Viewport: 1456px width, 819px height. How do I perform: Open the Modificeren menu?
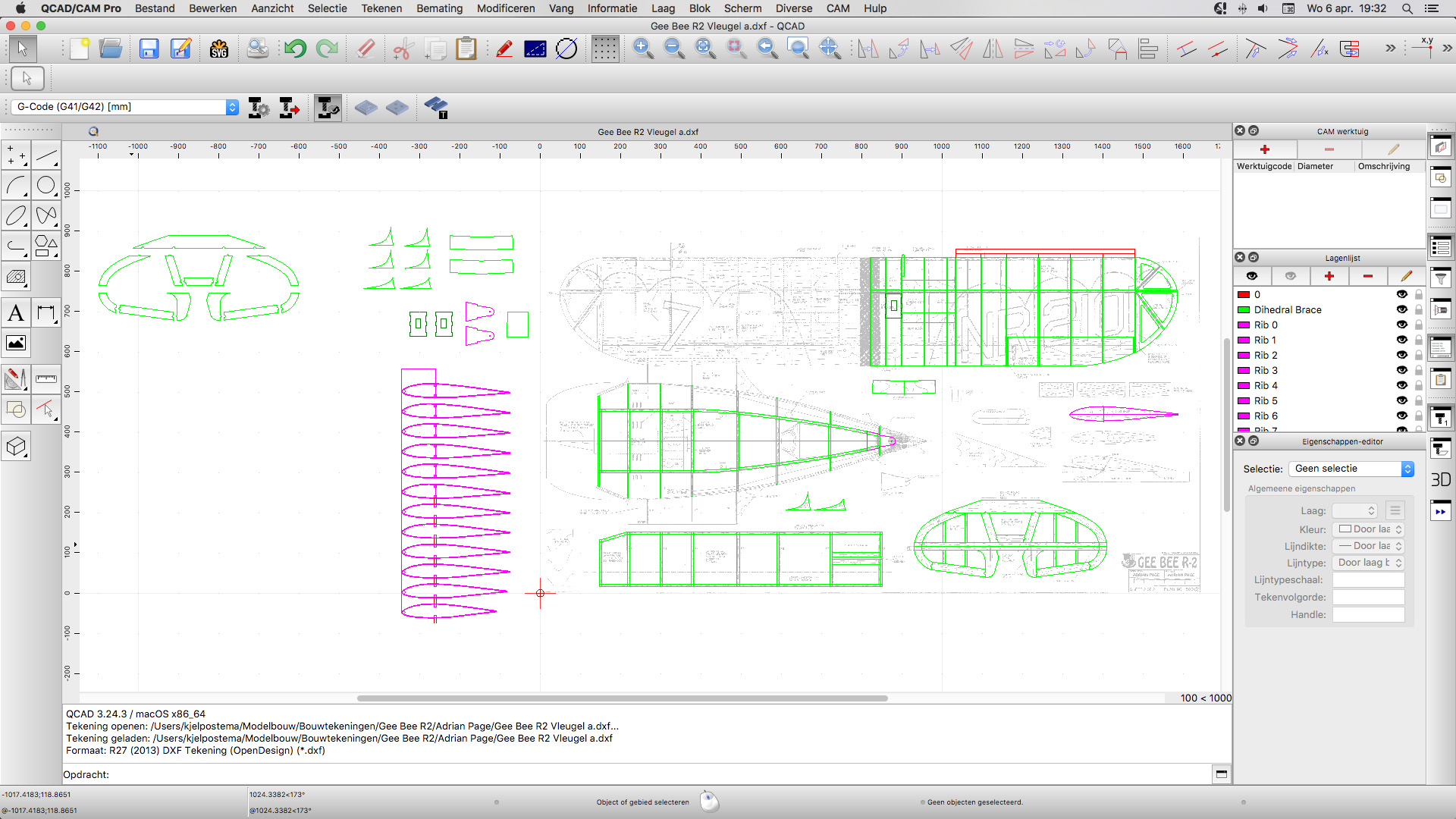pos(506,8)
